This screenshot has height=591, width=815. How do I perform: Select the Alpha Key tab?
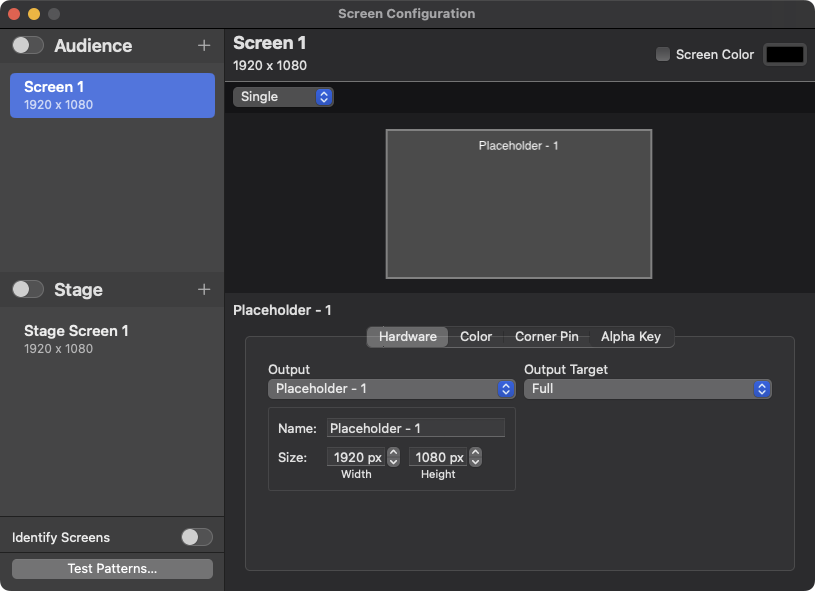(x=630, y=337)
